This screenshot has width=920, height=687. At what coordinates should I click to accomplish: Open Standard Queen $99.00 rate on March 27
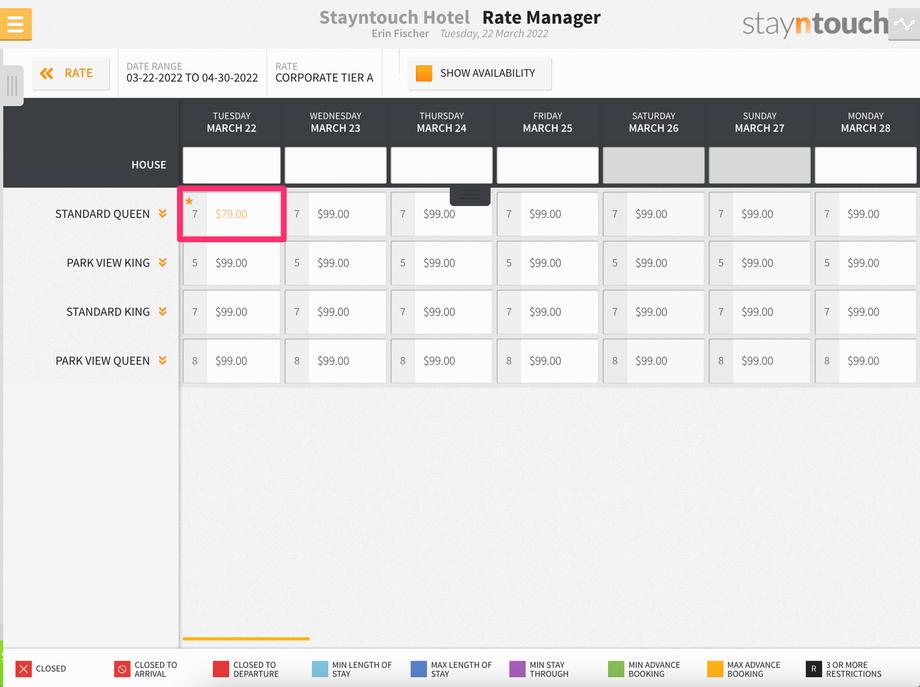[760, 214]
